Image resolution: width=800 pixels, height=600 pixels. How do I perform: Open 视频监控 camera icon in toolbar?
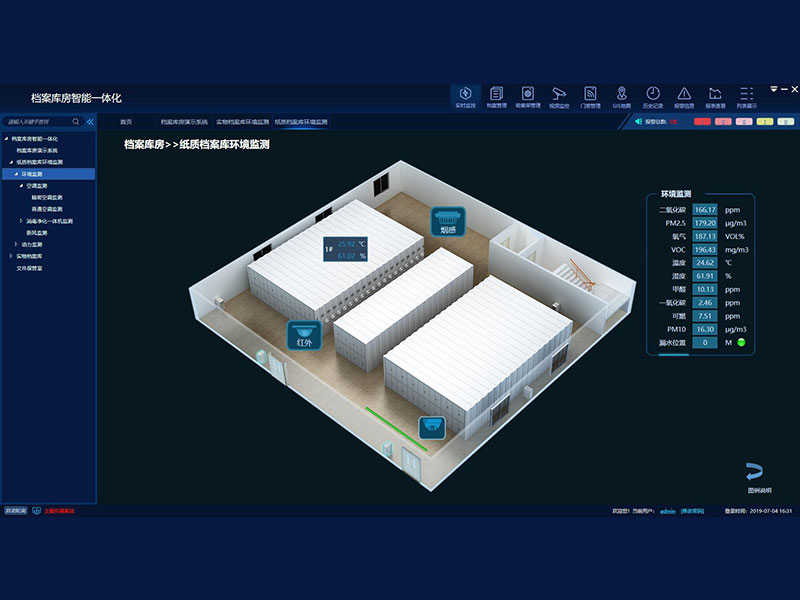[x=559, y=96]
